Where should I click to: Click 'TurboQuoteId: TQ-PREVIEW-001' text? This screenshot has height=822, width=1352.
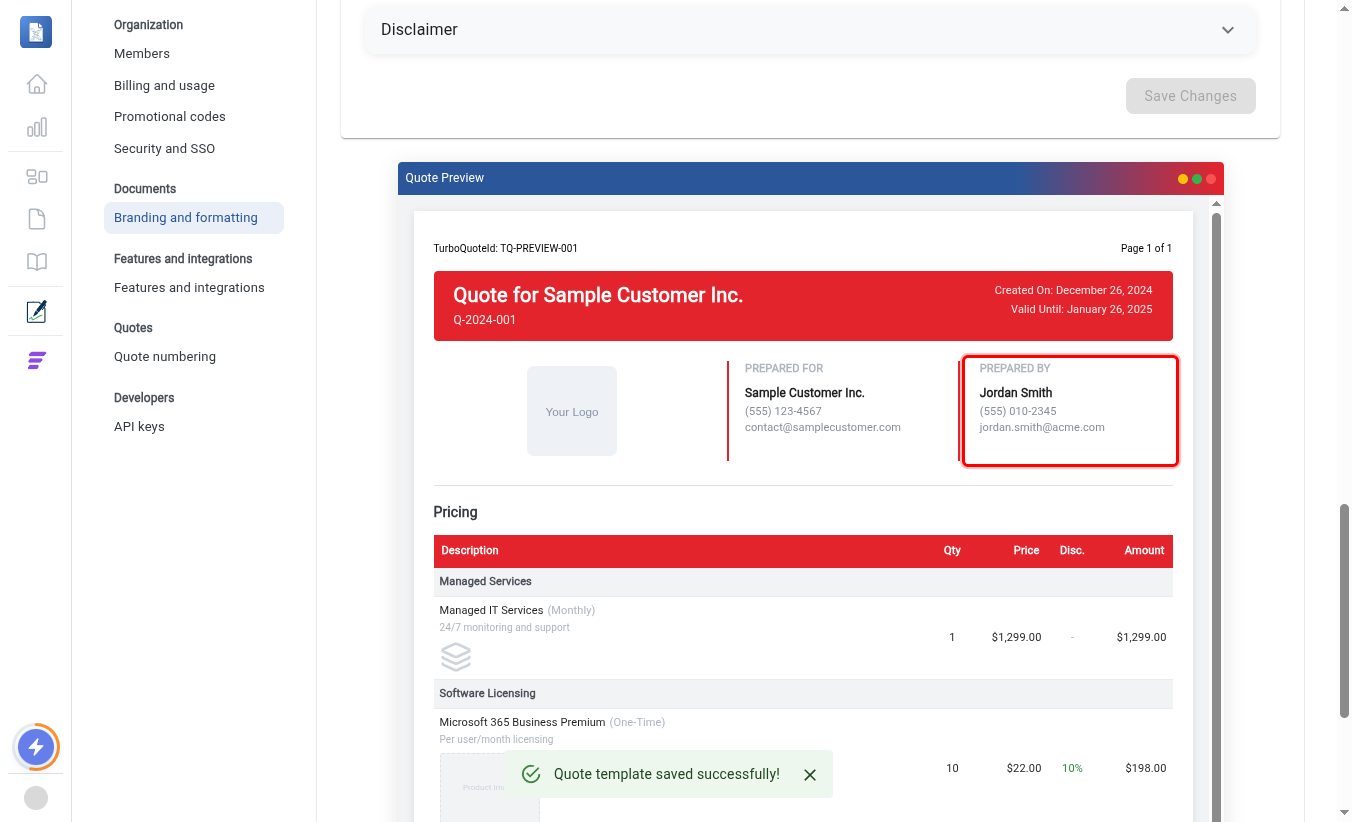point(505,248)
